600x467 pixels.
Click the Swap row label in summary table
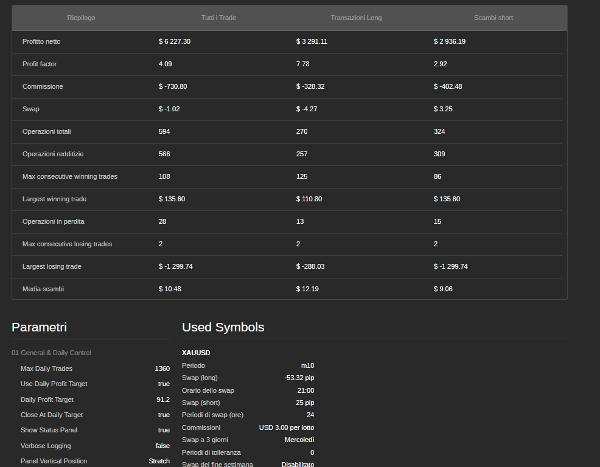point(31,109)
